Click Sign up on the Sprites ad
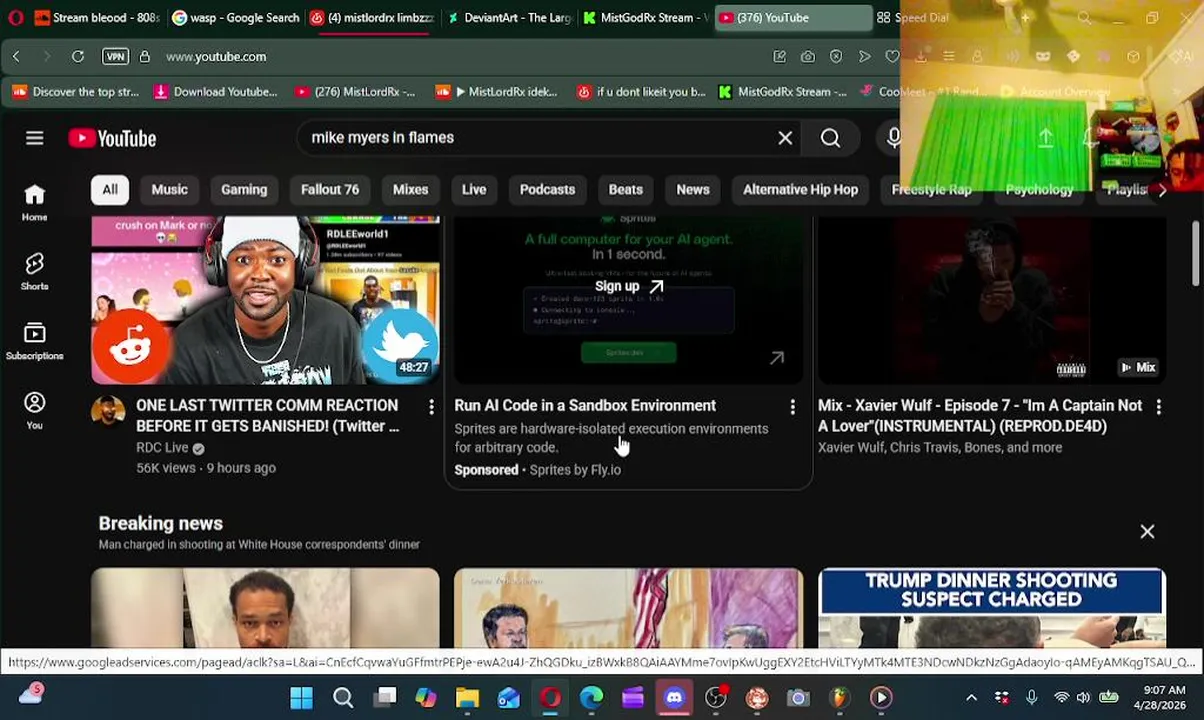1204x720 pixels. click(x=628, y=286)
